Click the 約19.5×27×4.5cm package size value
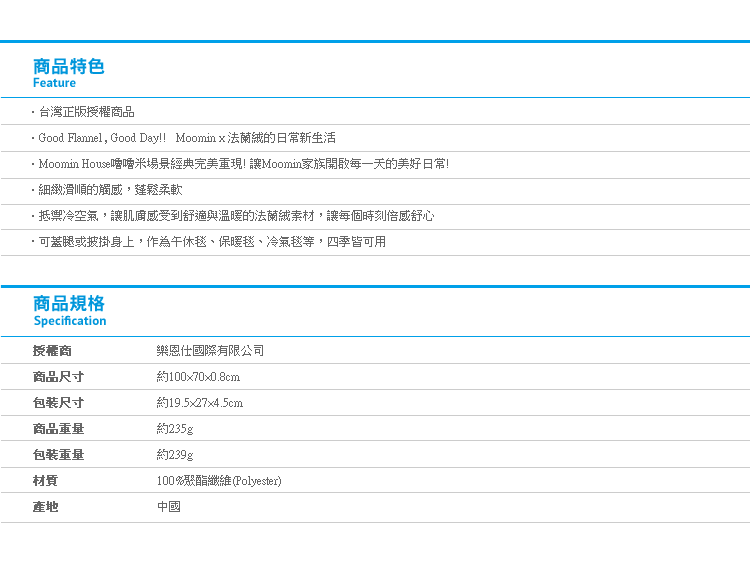The width and height of the screenshot is (750, 570). [x=200, y=403]
